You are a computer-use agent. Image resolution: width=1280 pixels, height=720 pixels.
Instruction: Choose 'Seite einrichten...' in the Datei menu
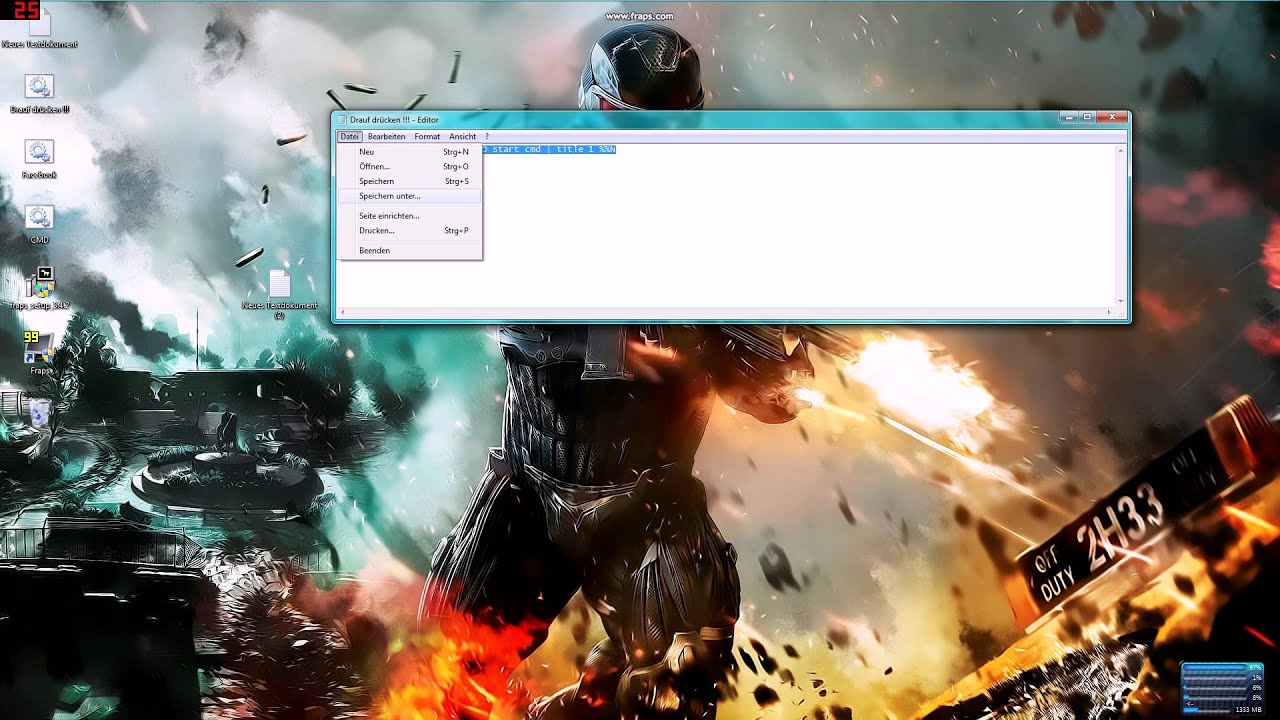pyautogui.click(x=410, y=216)
